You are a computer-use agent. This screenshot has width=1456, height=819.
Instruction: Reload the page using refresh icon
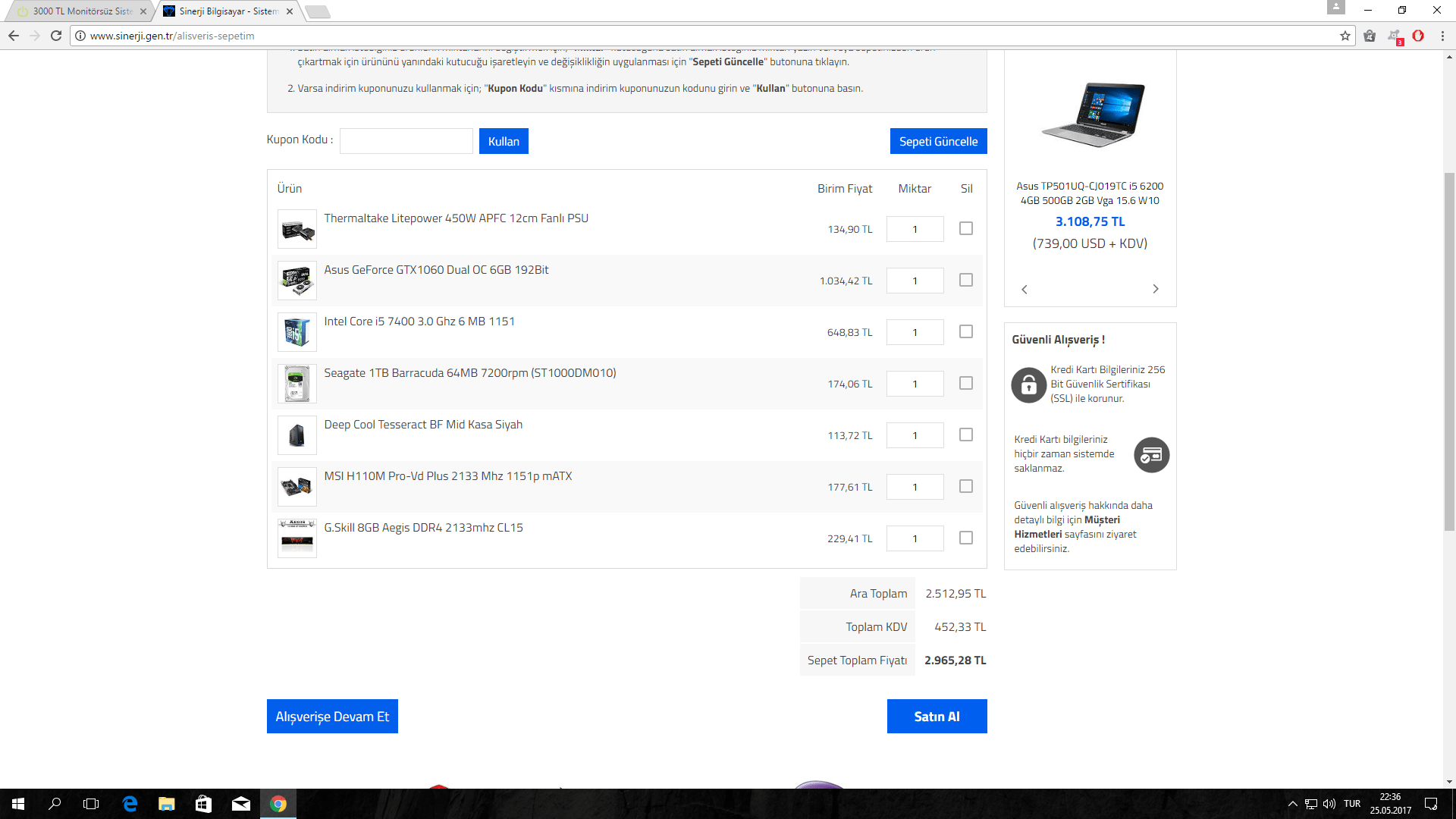[56, 36]
